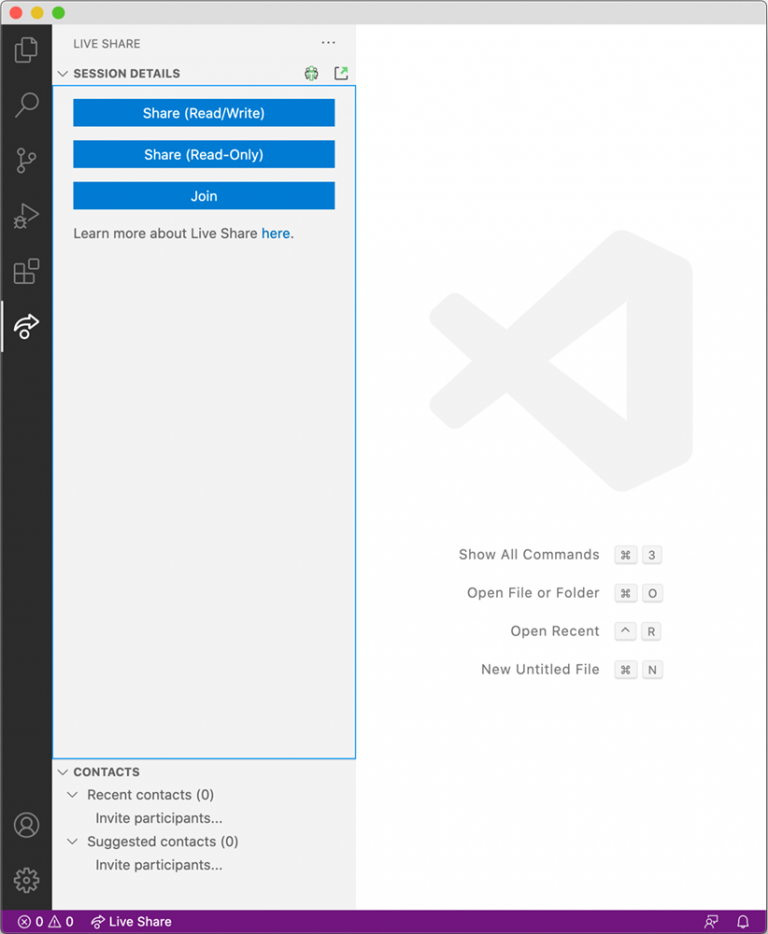
Task: Collapse the Recent contacts (0) group
Action: coord(73,795)
